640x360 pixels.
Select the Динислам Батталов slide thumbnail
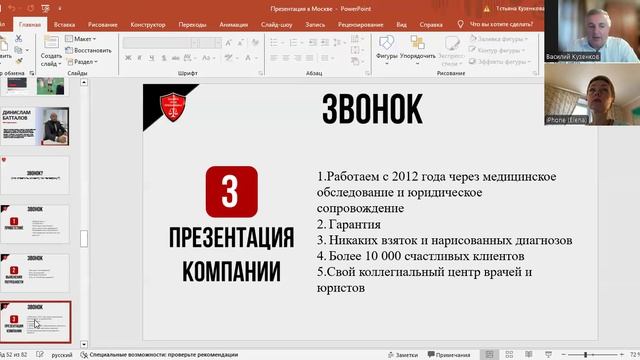pyautogui.click(x=35, y=126)
